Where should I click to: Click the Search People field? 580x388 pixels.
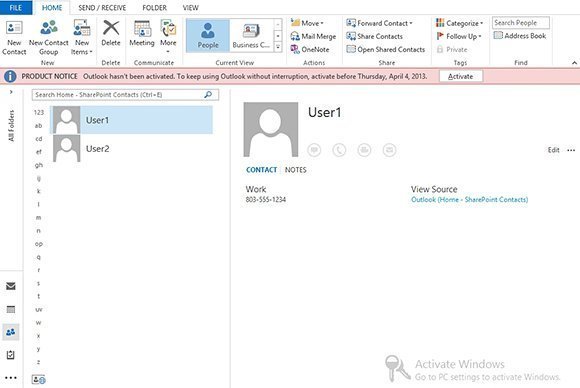click(x=521, y=23)
